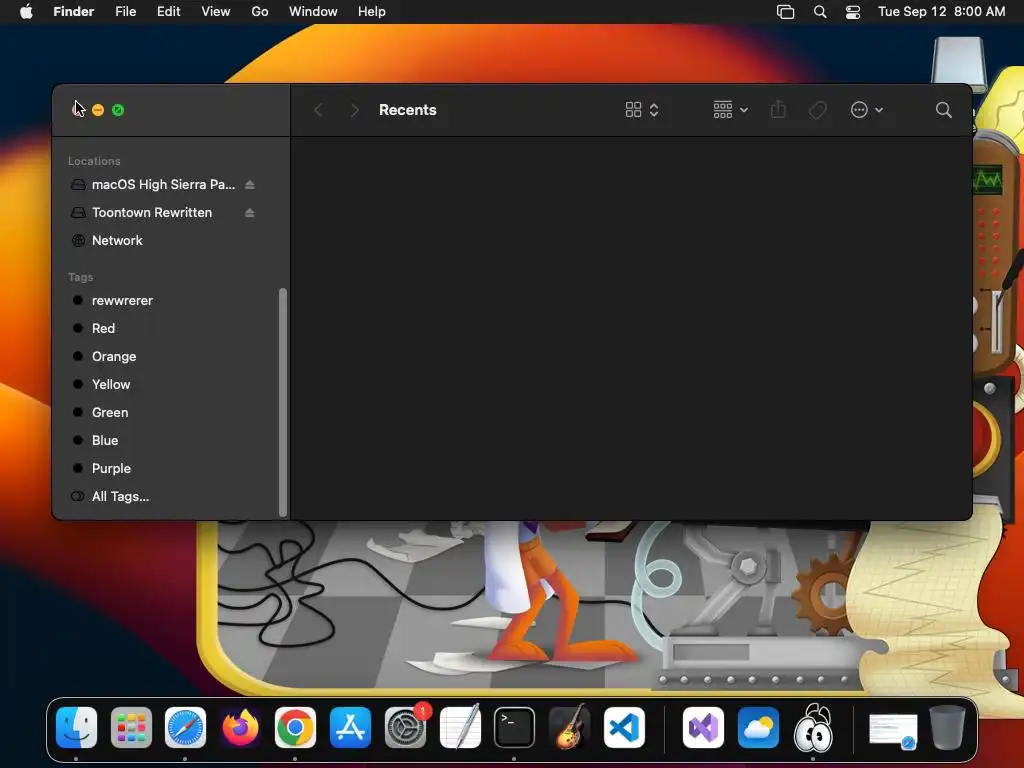Go forward with the right chevron
This screenshot has width=1024, height=768.
pos(355,110)
